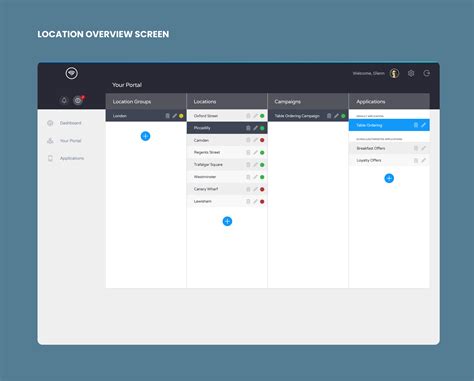Viewport: 474px width, 381px height.
Task: Delete the Breakfast Offers application
Action: [416, 148]
